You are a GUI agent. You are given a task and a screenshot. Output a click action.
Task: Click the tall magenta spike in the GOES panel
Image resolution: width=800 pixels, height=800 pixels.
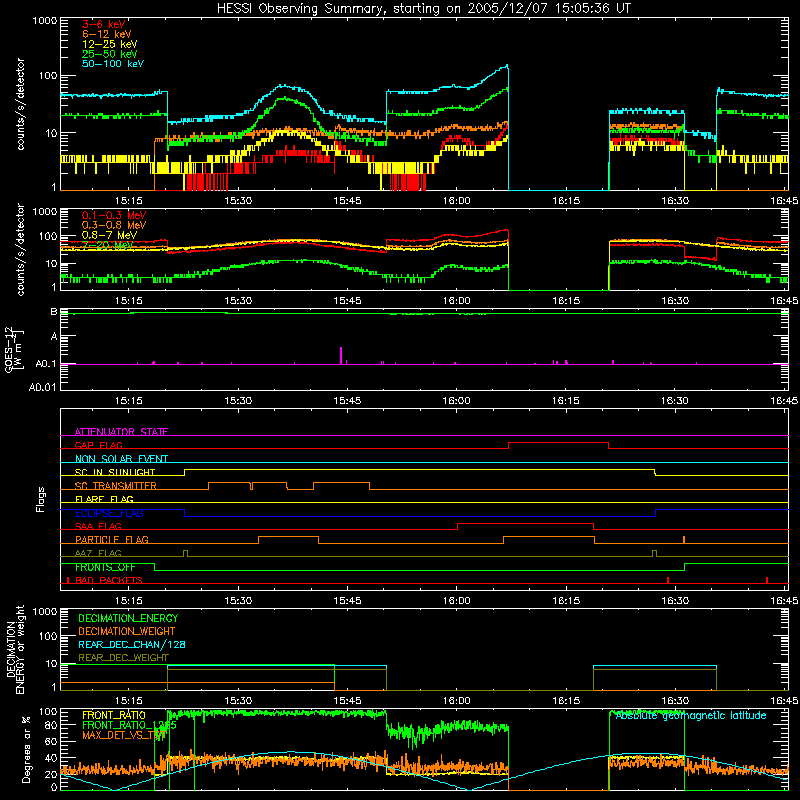point(341,355)
